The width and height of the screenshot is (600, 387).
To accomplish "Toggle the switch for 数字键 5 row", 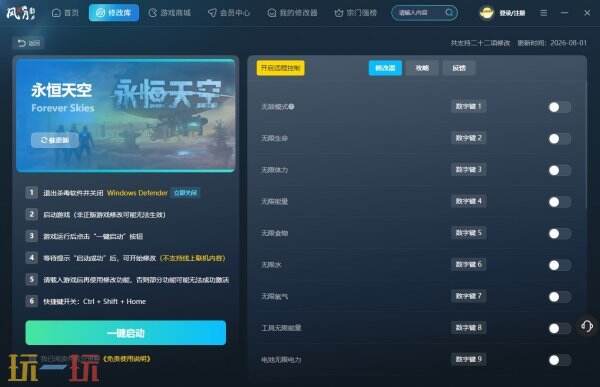I will [559, 234].
